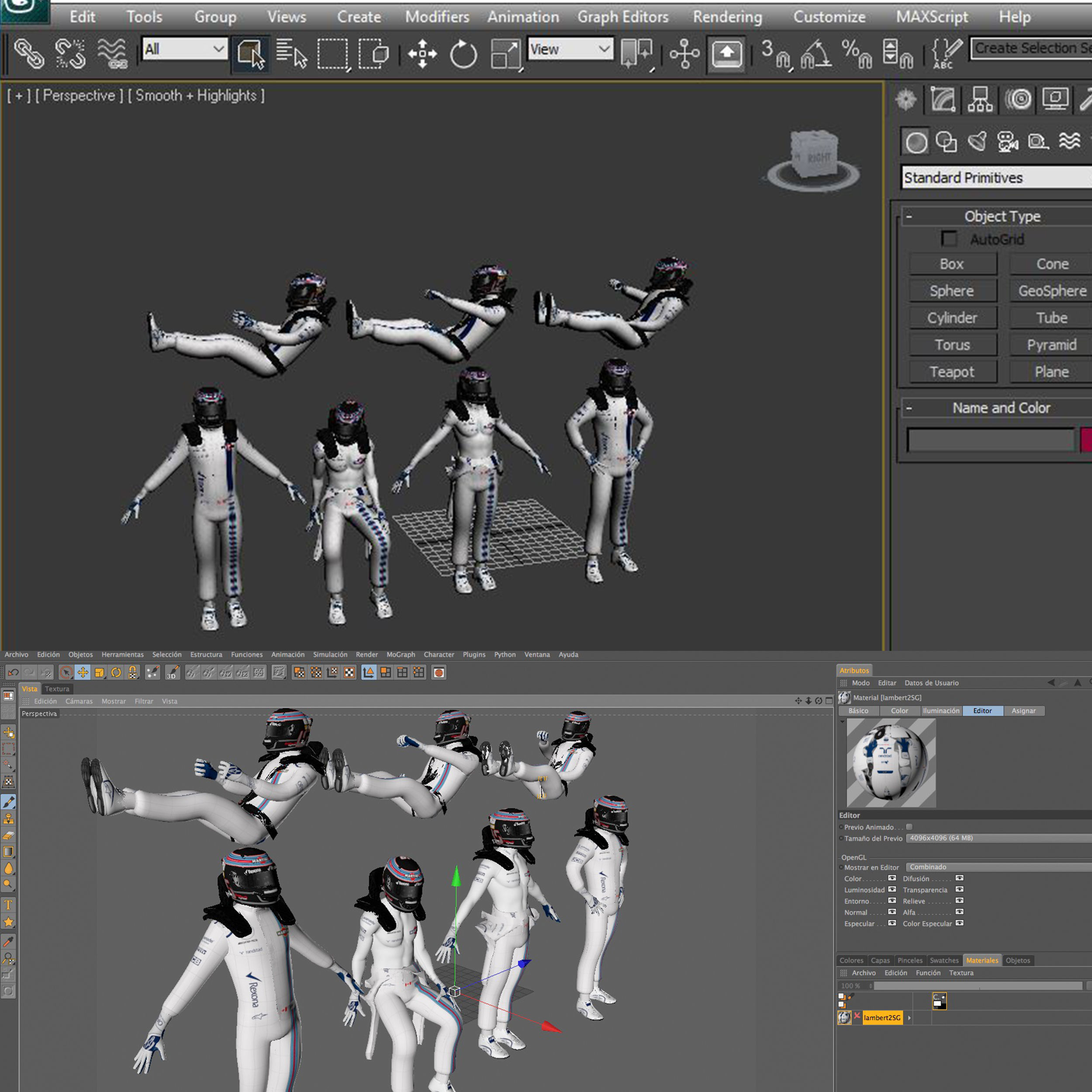Click the GeoSphere primitive button
The image size is (1092, 1092).
(1051, 291)
